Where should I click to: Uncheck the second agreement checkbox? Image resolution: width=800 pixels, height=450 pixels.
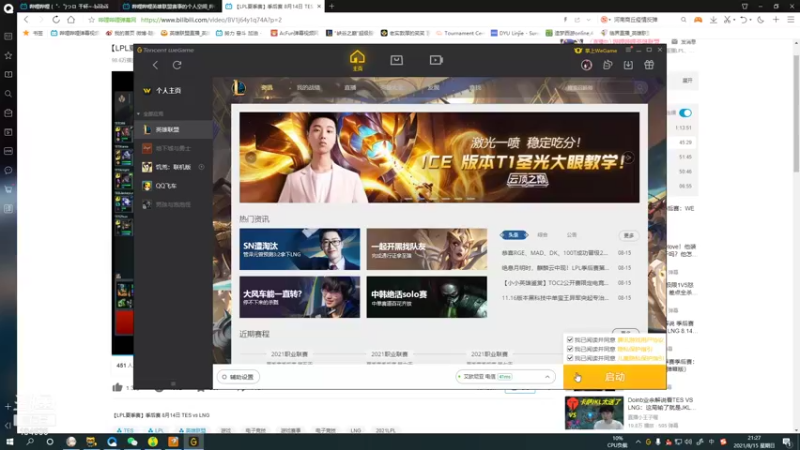point(570,349)
